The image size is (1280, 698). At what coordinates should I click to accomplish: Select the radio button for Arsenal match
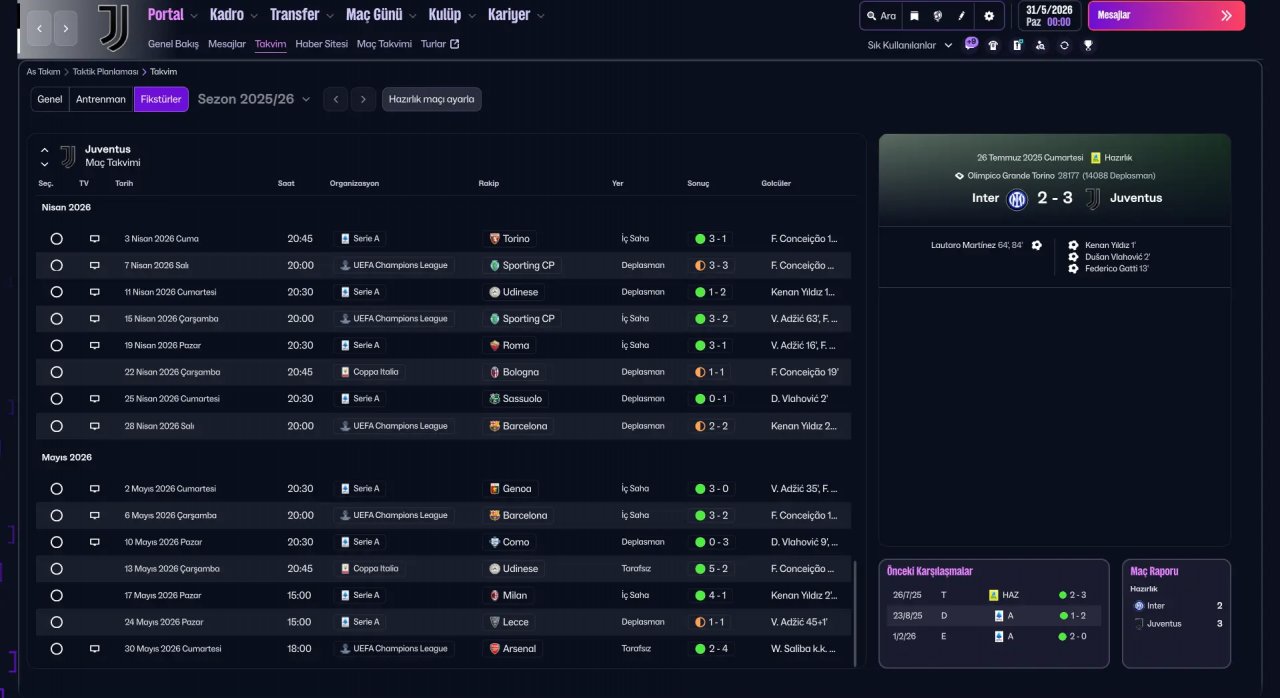click(56, 649)
